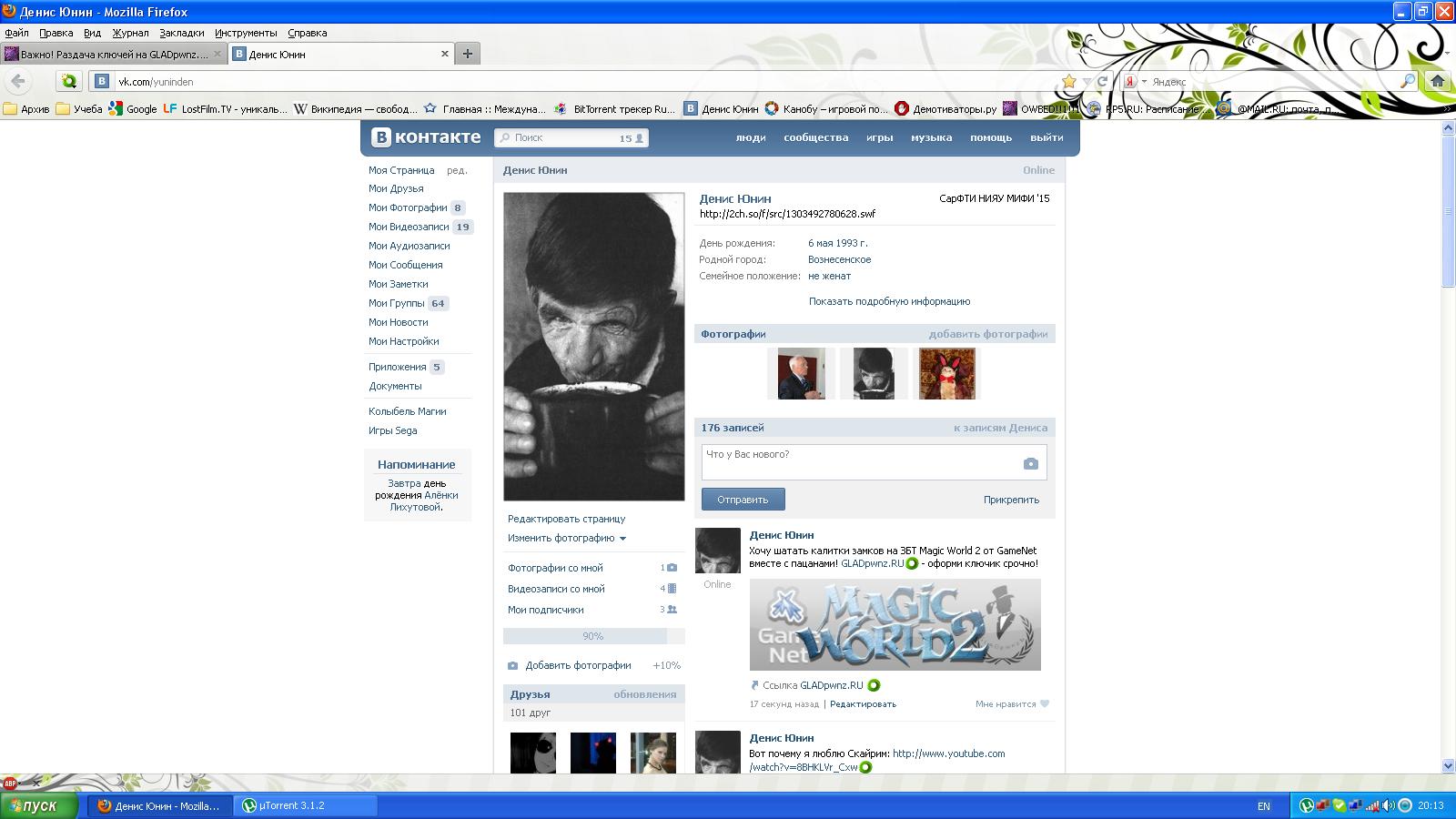This screenshot has height=819, width=1456.
Task: Open the new tab plus button
Action: pos(467,54)
